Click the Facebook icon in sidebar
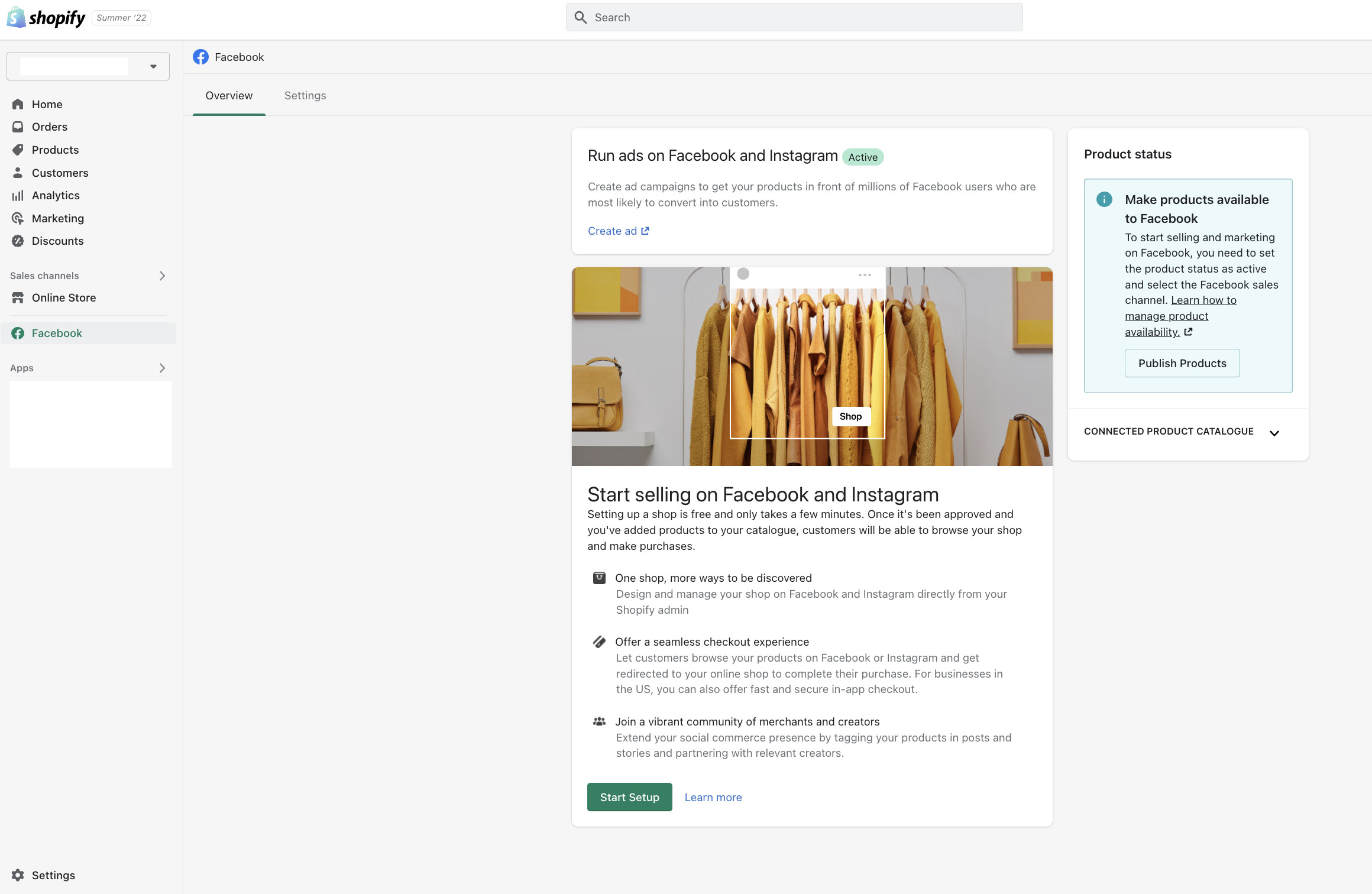 tap(18, 333)
